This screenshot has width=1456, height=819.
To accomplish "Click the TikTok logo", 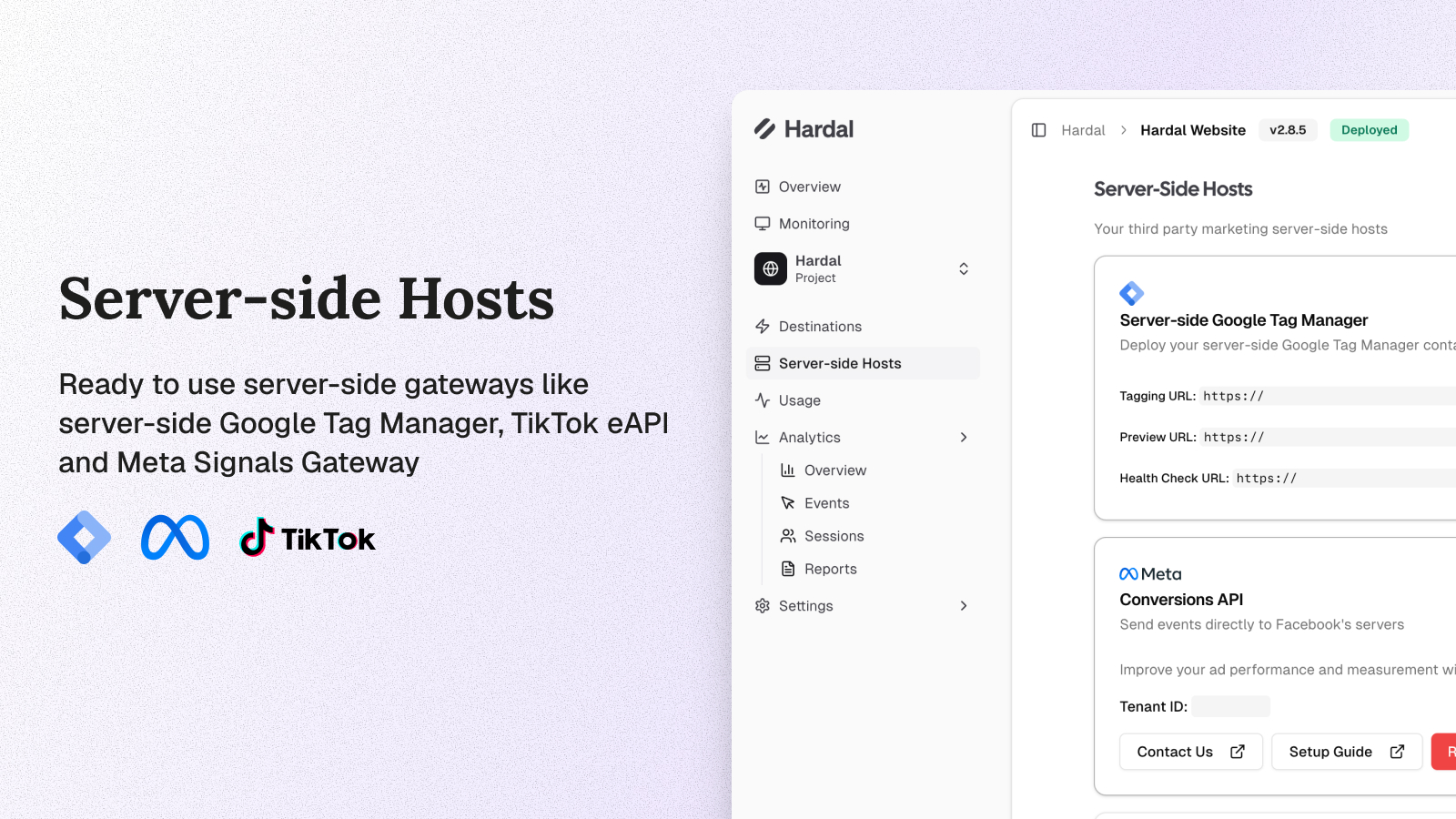I will 308,538.
